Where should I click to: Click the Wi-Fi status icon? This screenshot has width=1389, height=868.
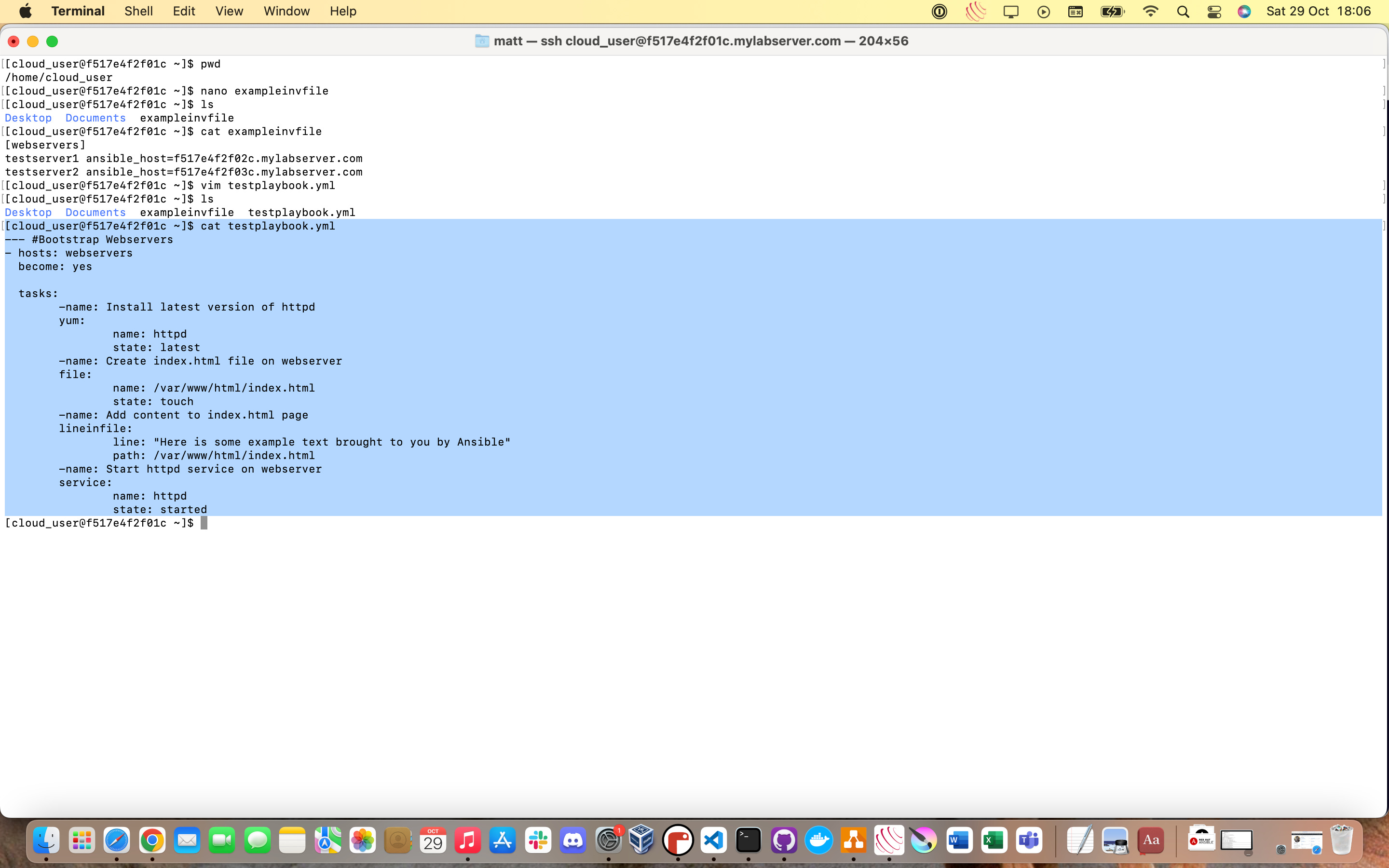click(1150, 12)
